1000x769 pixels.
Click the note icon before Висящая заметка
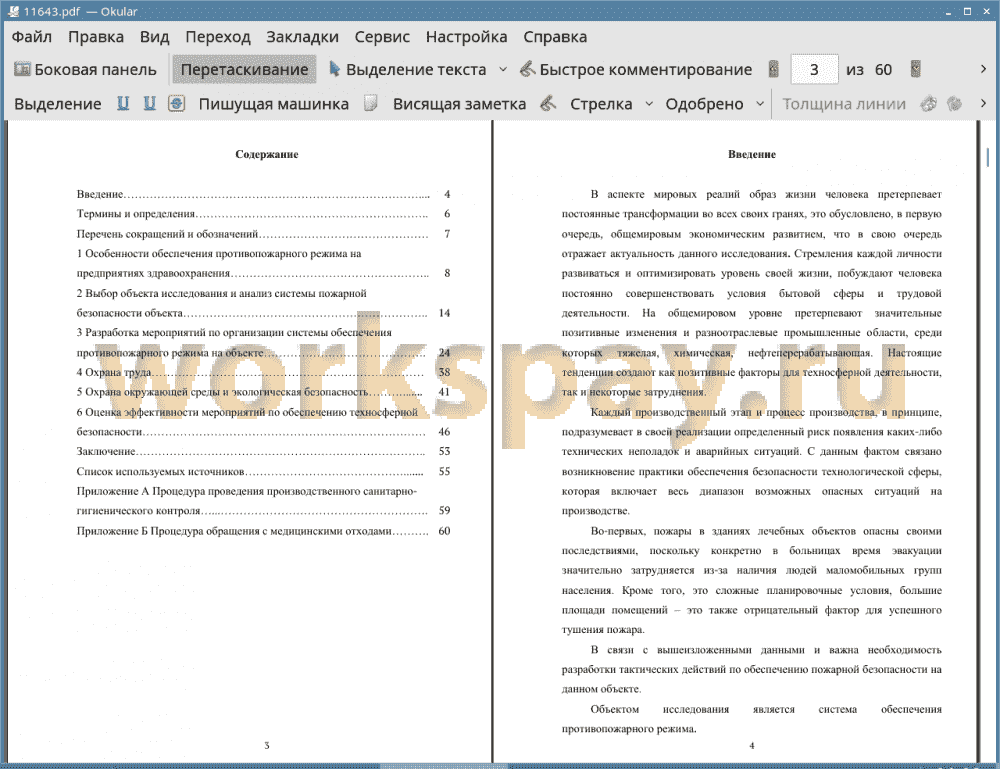(371, 103)
